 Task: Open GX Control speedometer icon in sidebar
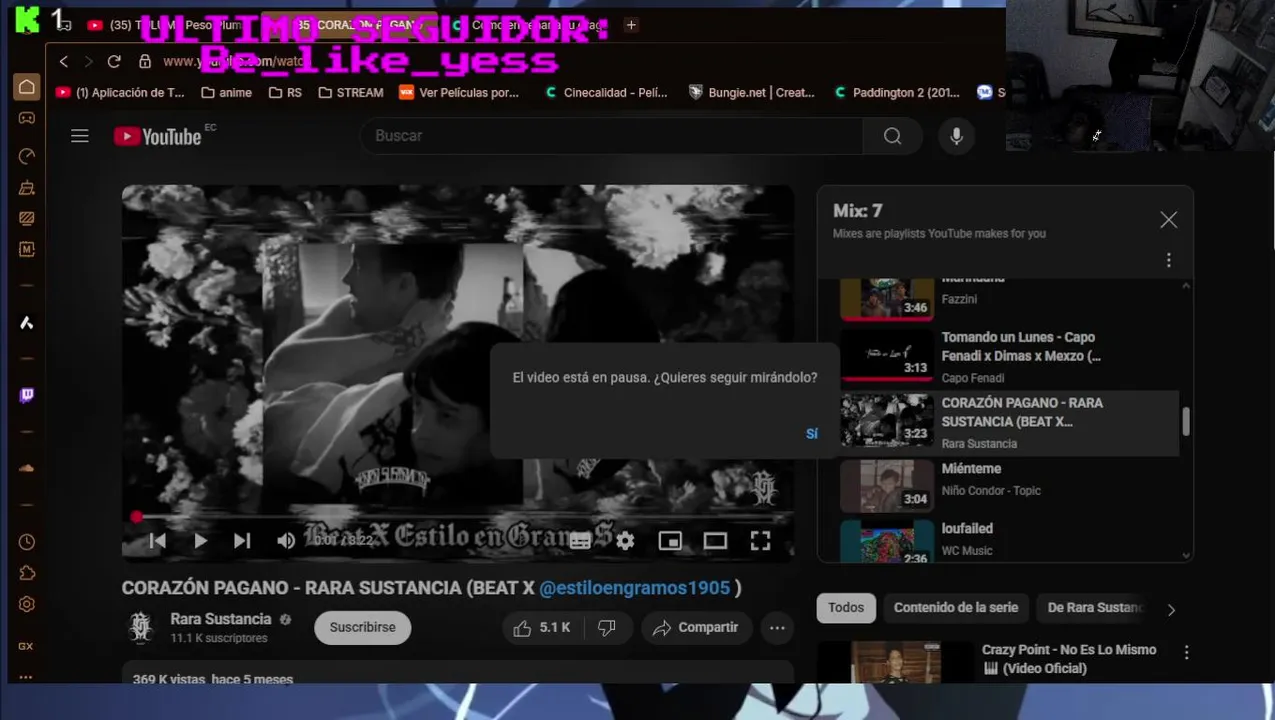27,156
